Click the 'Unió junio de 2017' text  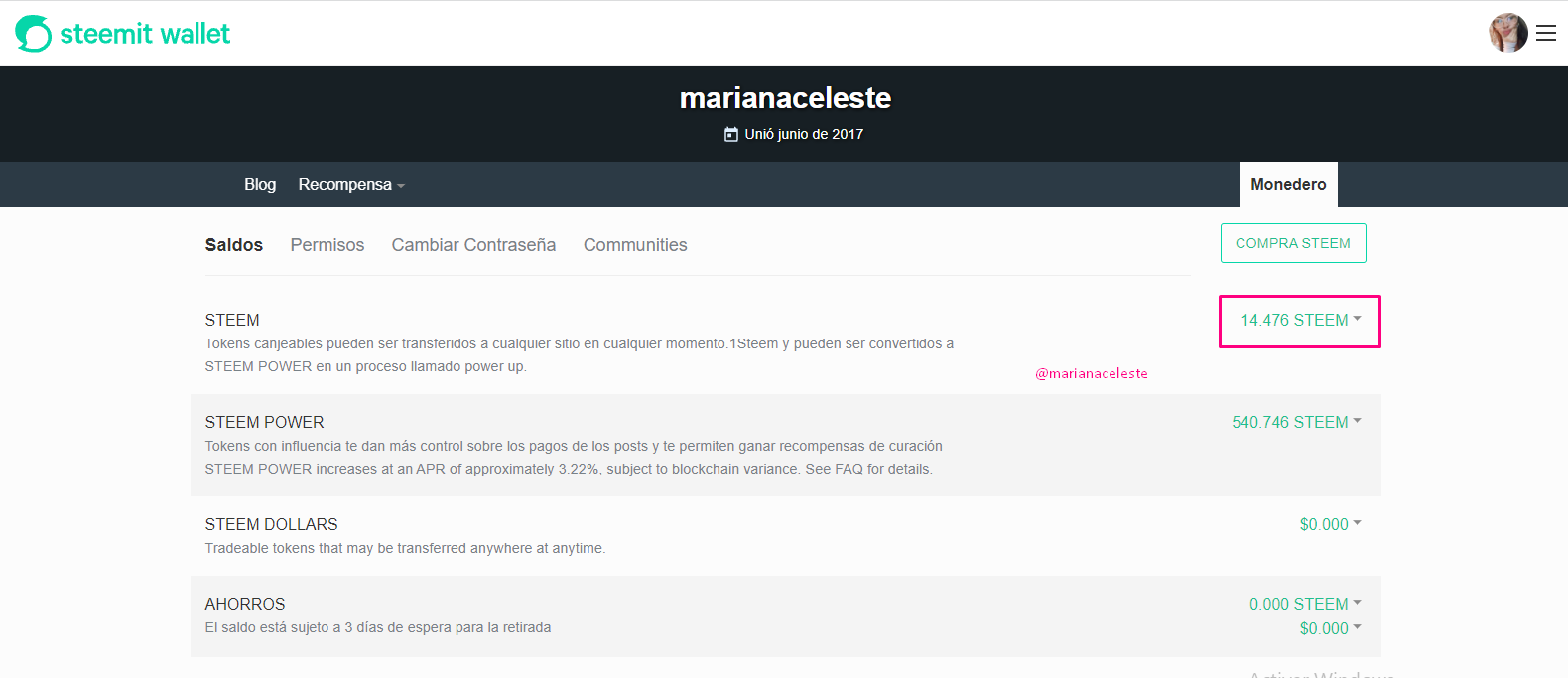[x=804, y=134]
